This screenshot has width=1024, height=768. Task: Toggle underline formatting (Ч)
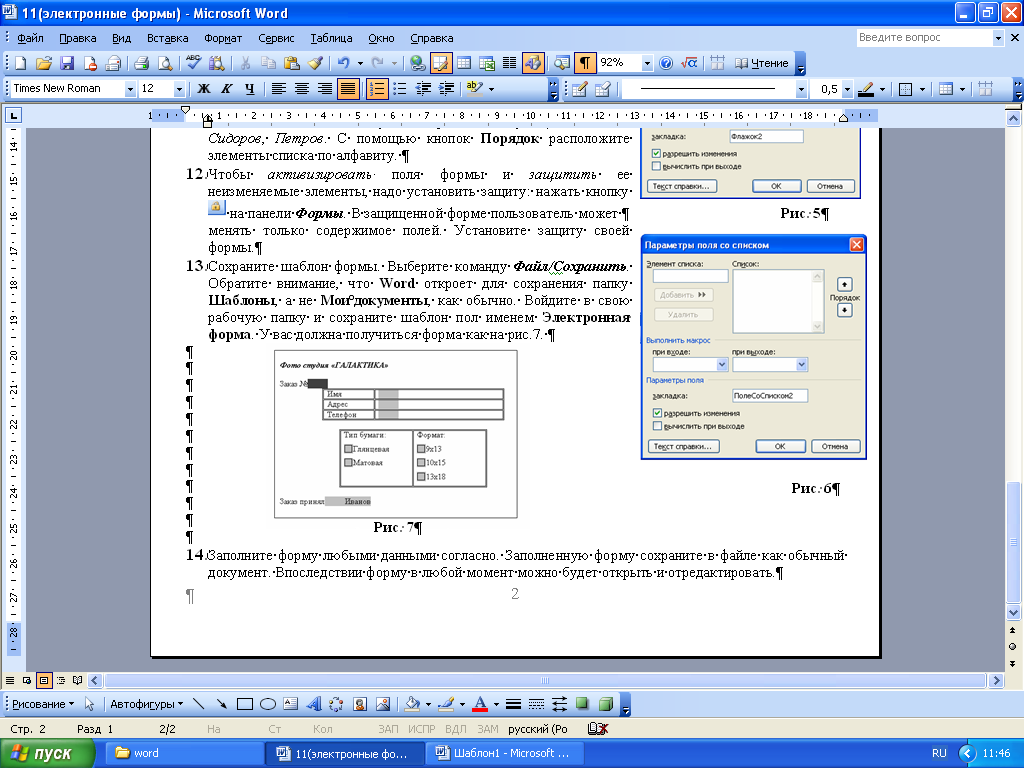coord(249,89)
